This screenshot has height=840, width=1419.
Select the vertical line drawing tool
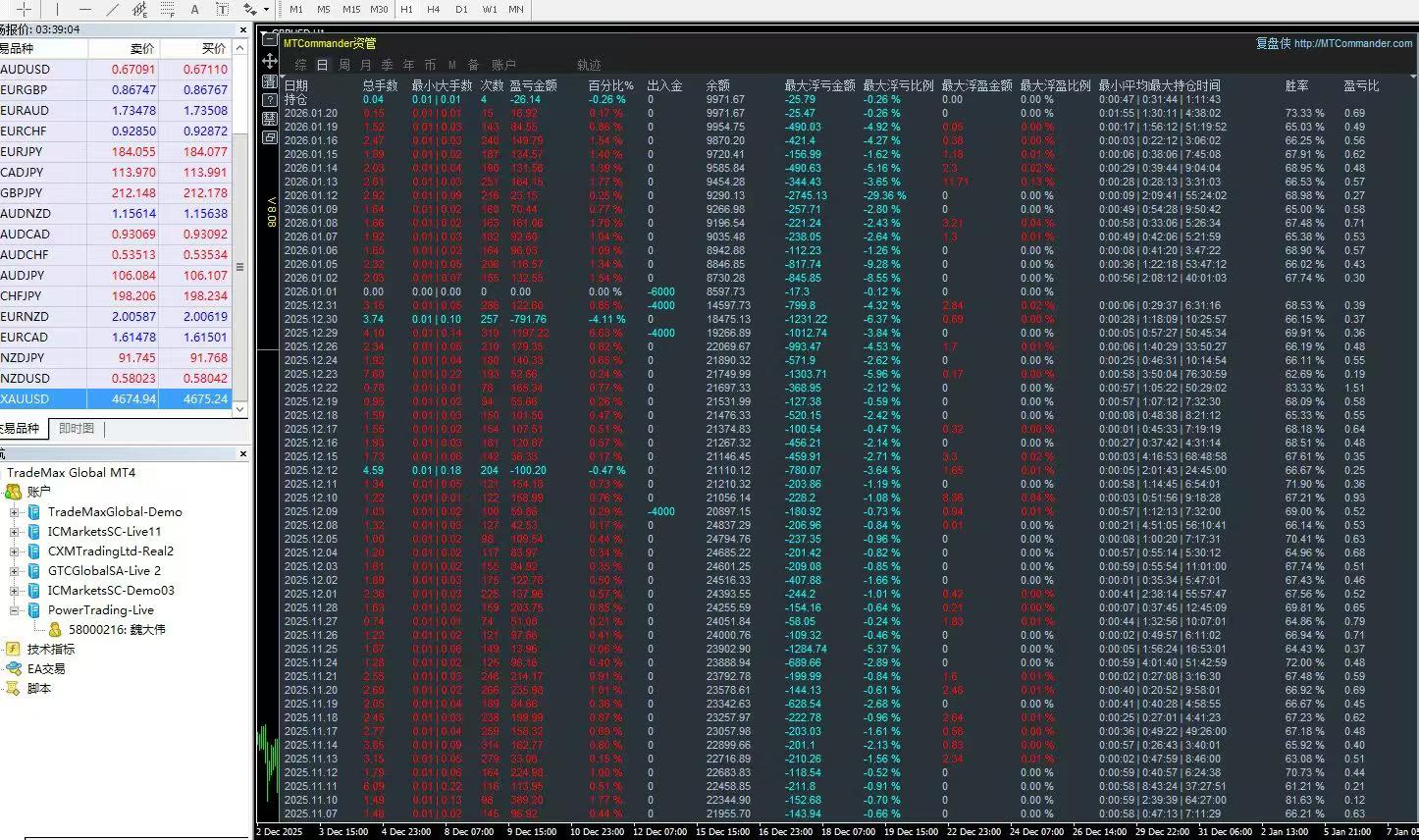[56, 9]
